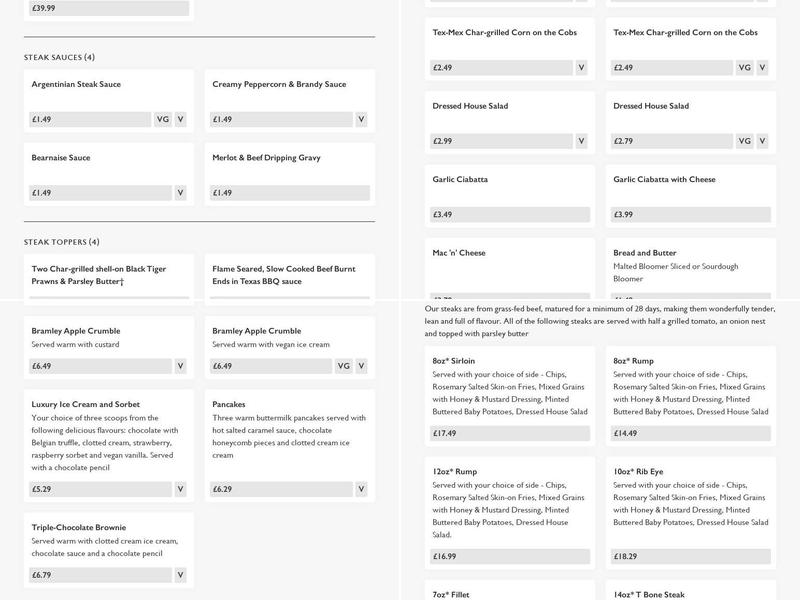
Task: Click the V badge on Bearnaise Sauce
Action: tap(181, 193)
